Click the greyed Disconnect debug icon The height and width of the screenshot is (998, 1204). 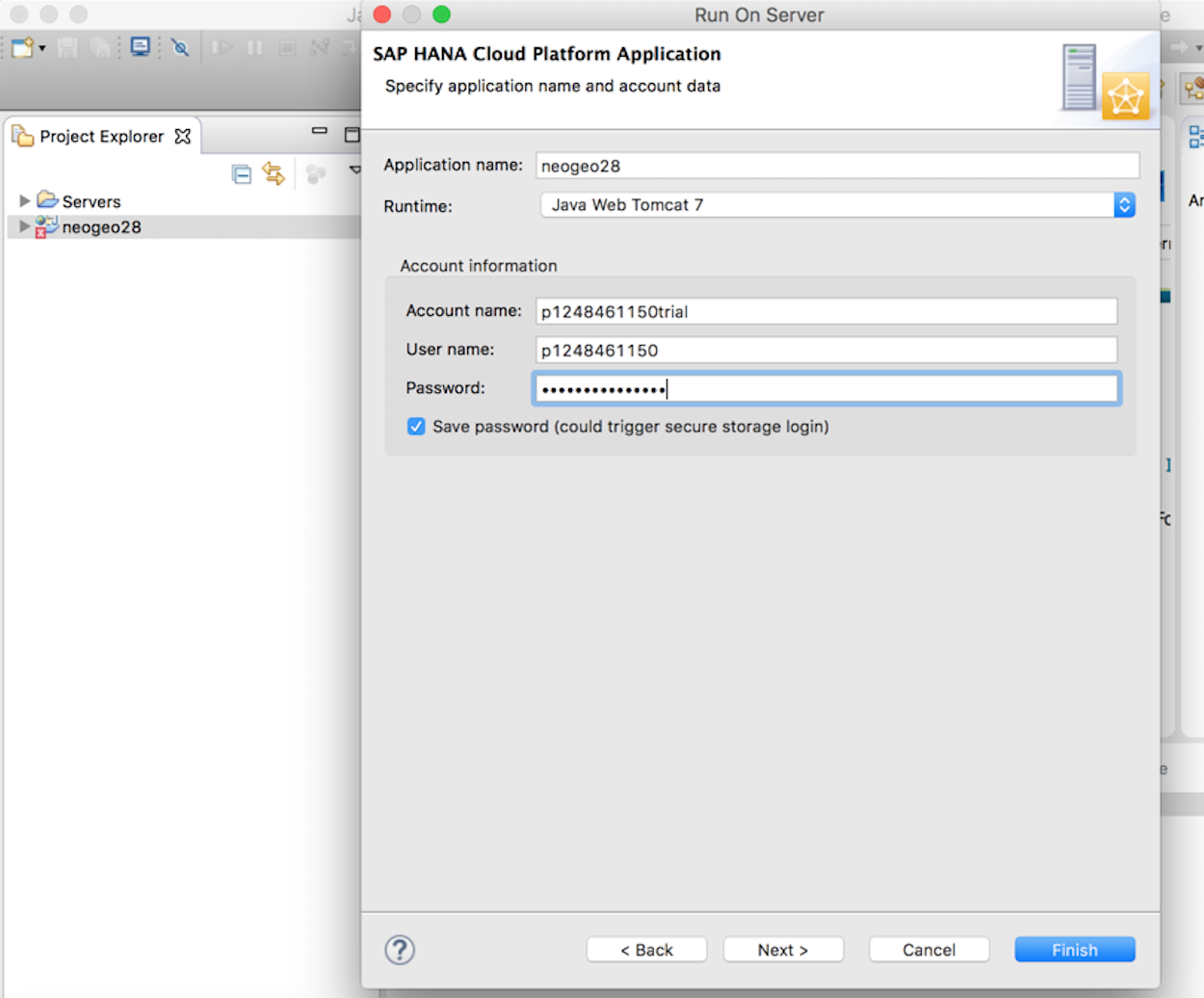click(x=320, y=47)
